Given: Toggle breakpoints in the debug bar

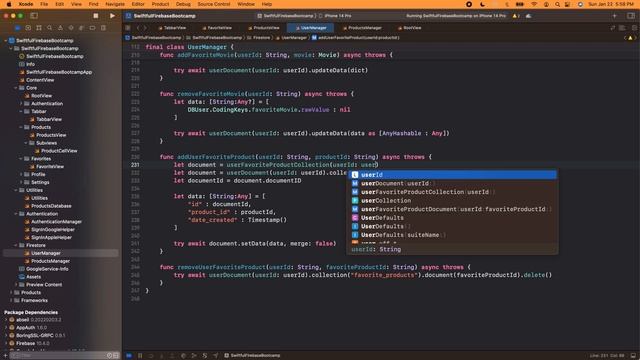Looking at the screenshot, I should [x=129, y=356].
